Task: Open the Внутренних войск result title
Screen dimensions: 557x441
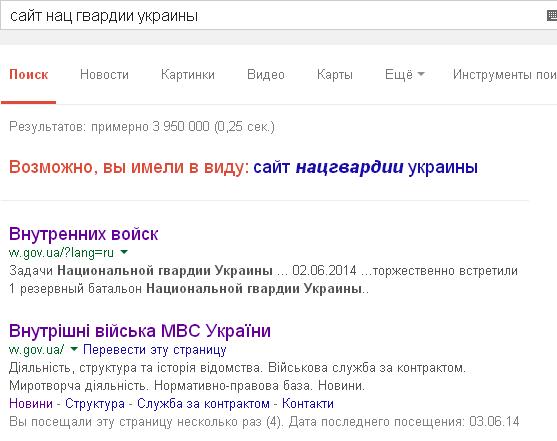Action: coord(83,234)
